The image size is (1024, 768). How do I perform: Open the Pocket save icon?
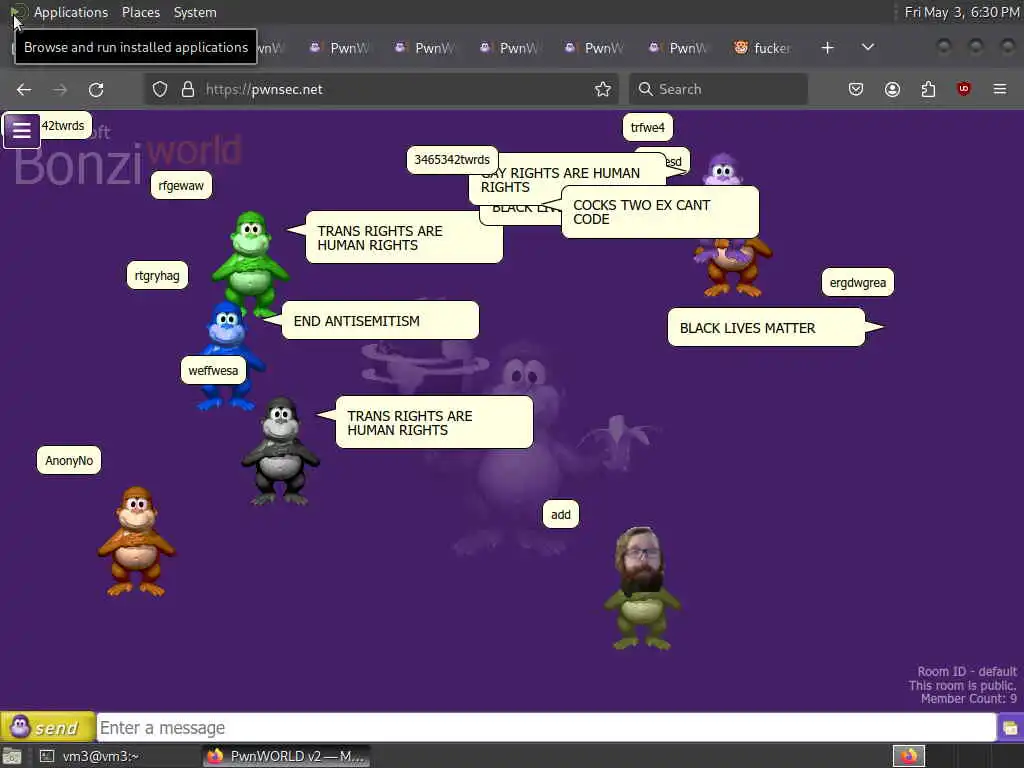pos(856,89)
